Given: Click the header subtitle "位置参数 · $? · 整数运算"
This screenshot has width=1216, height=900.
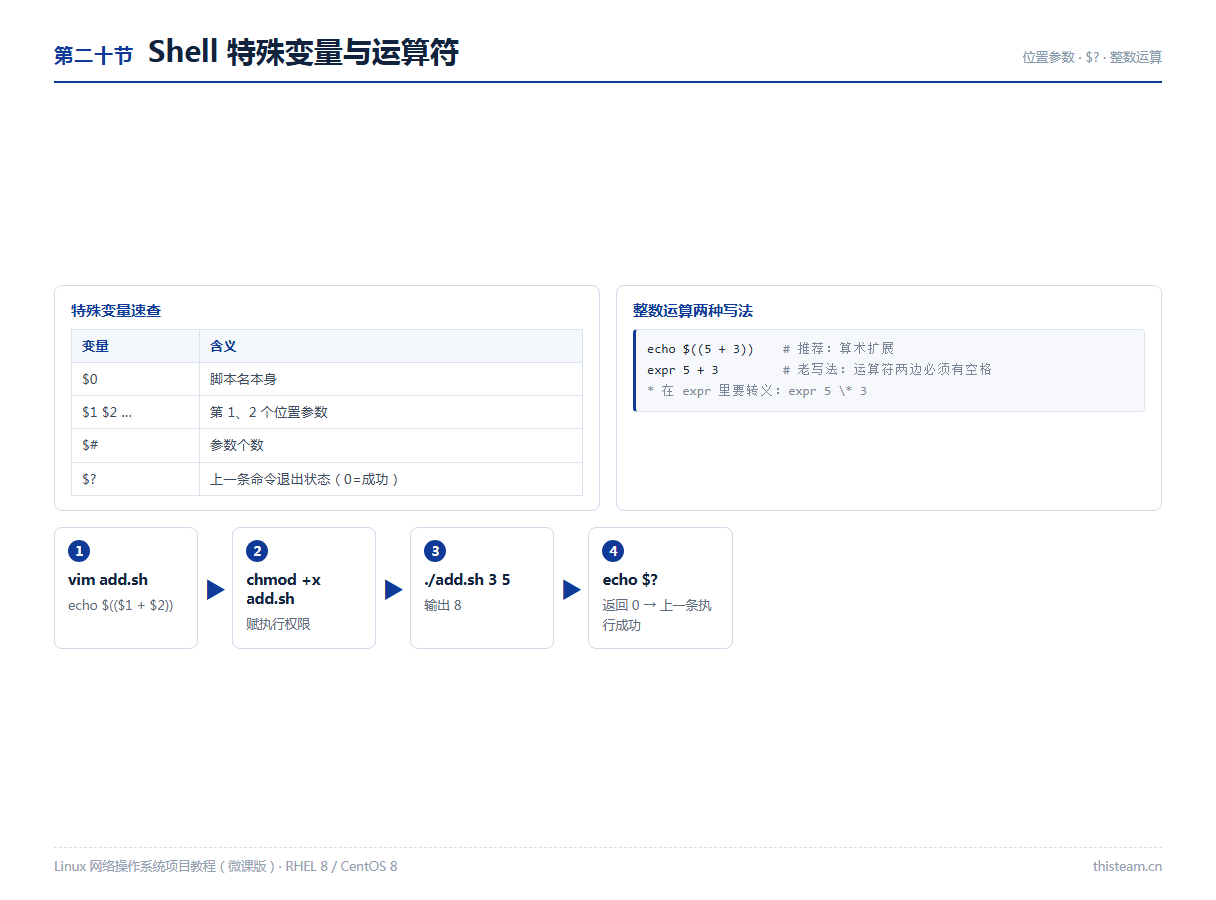Looking at the screenshot, I should (x=1092, y=57).
